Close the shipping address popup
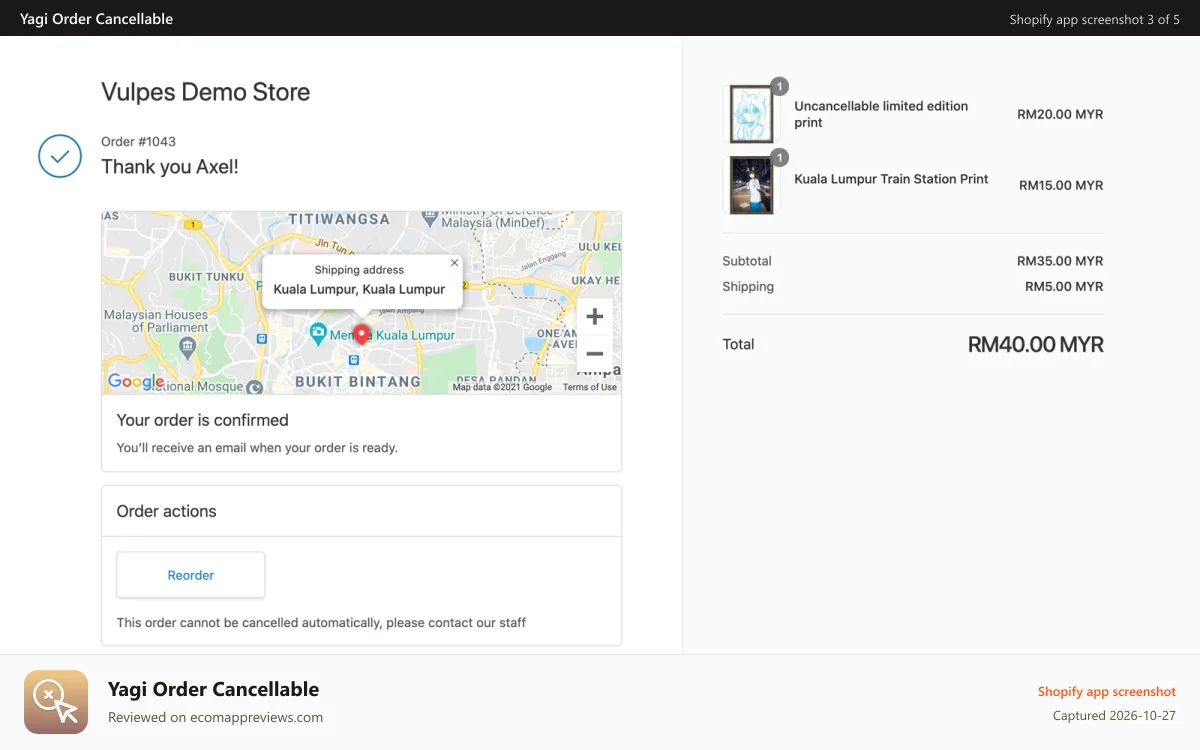 455,263
